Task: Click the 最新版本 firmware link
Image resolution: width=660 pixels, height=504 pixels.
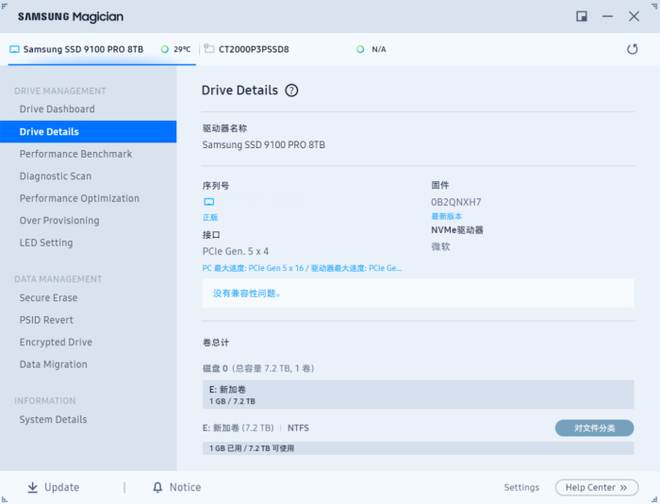Action: (x=446, y=216)
